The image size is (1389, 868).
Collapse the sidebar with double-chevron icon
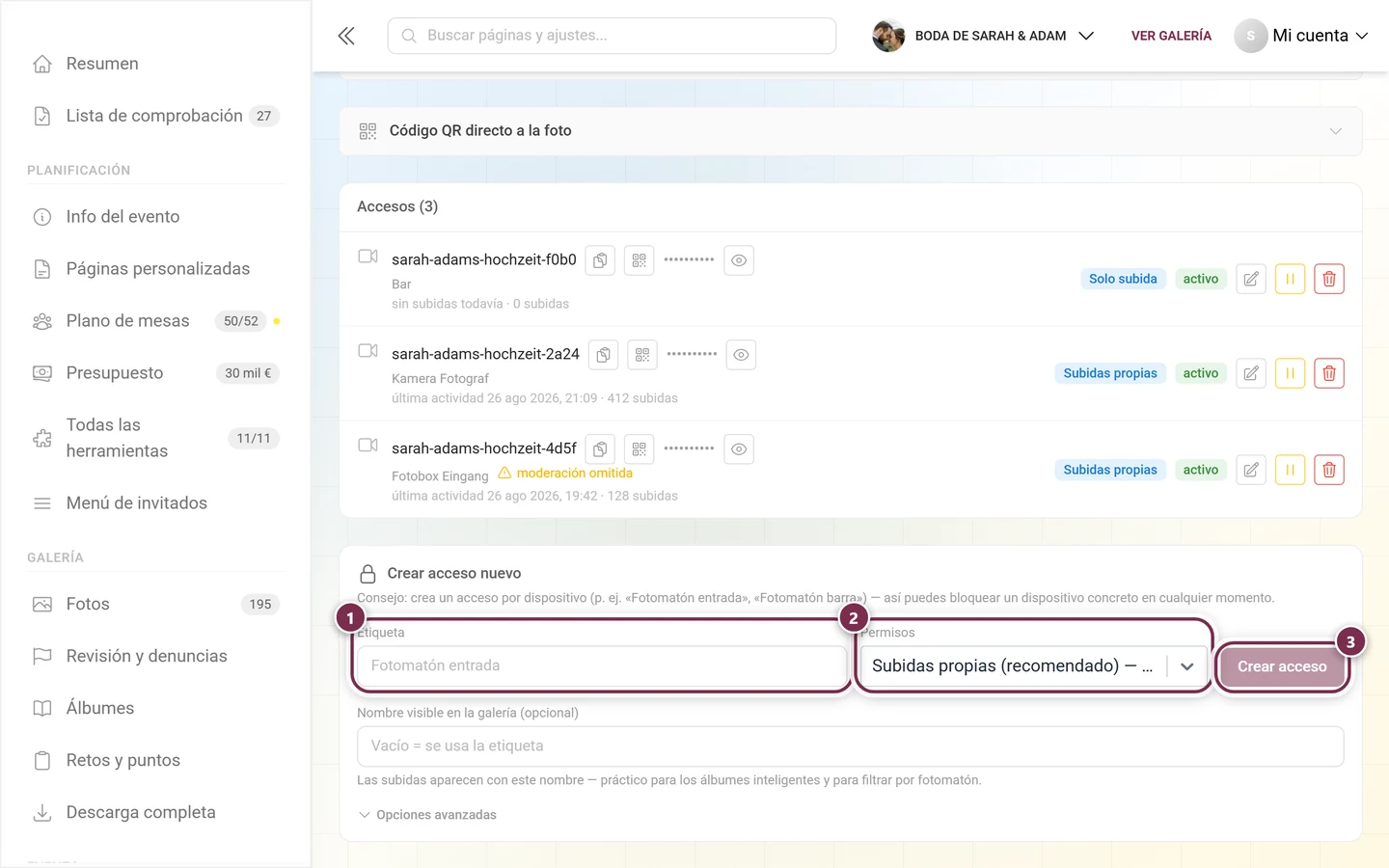(x=346, y=36)
